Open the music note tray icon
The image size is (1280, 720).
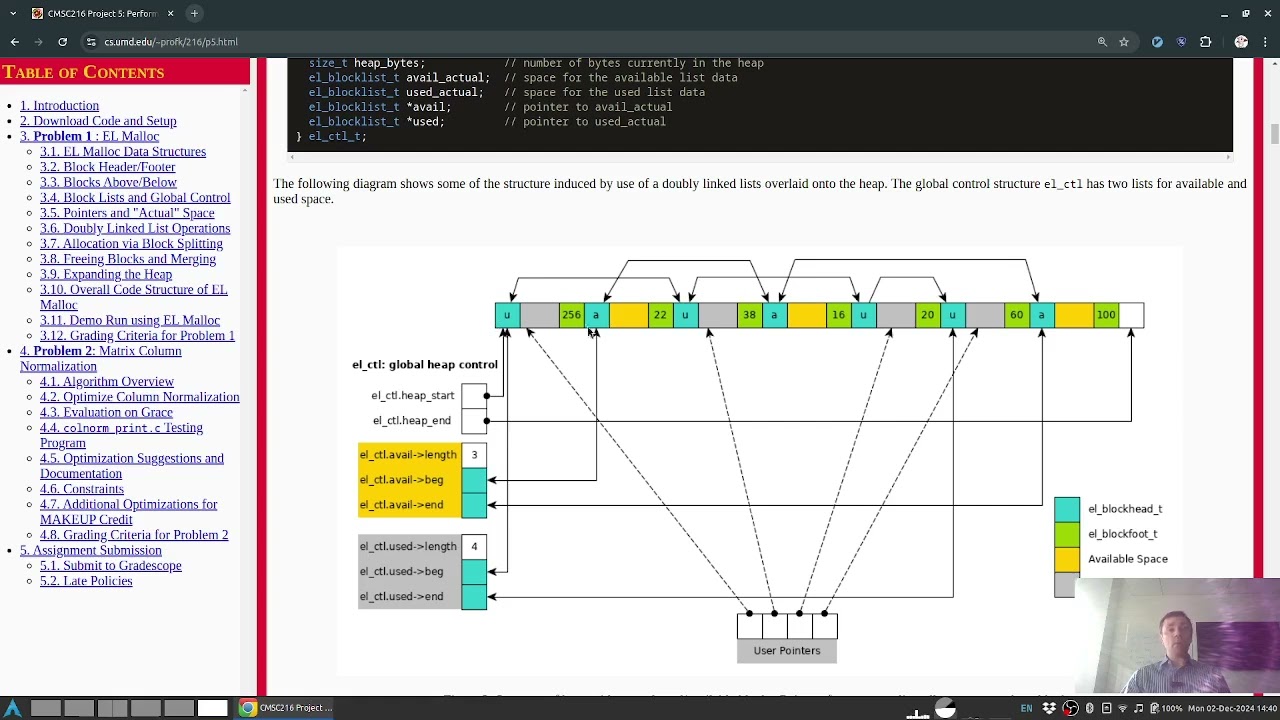click(1138, 708)
